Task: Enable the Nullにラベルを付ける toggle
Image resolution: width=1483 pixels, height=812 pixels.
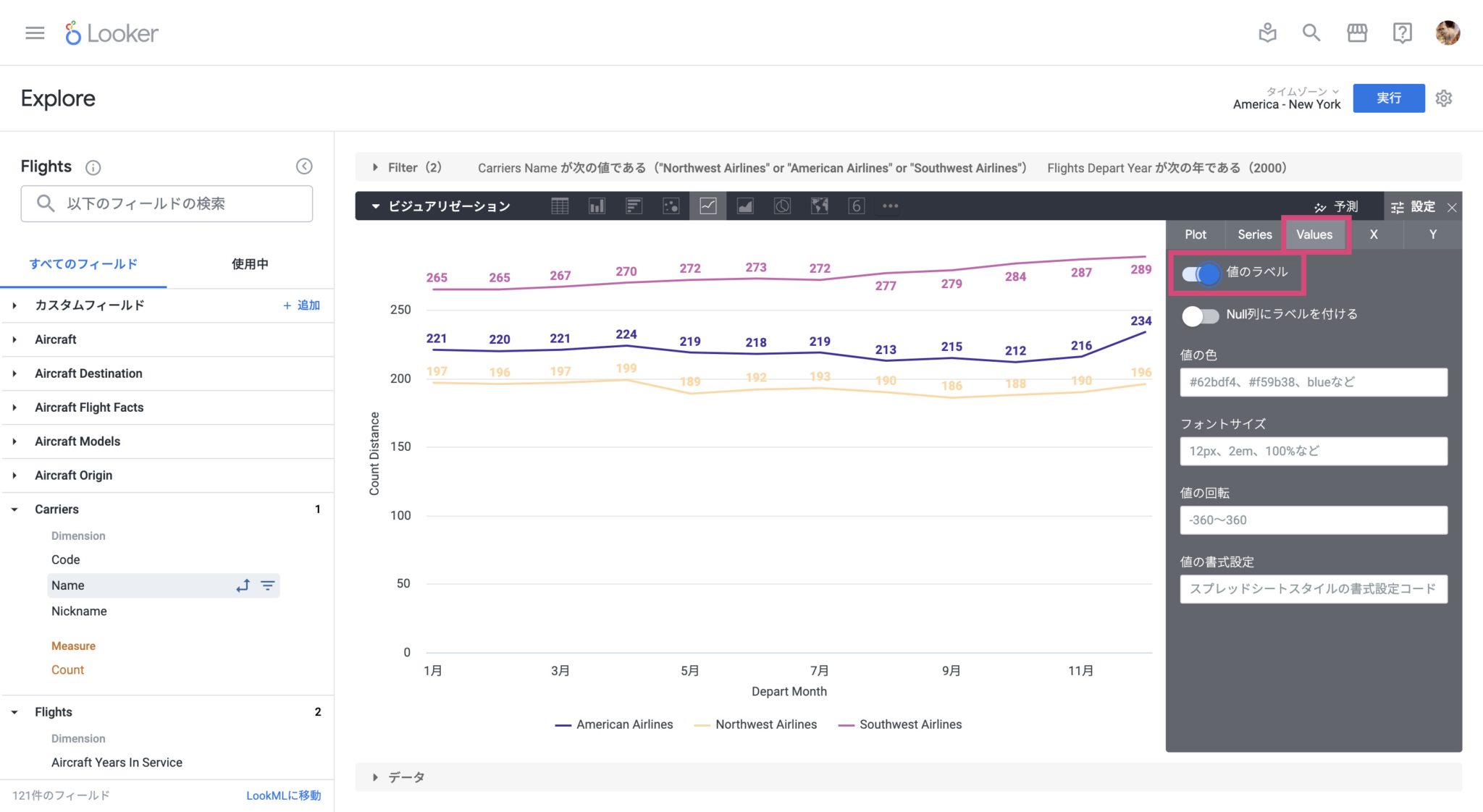Action: pos(1200,316)
